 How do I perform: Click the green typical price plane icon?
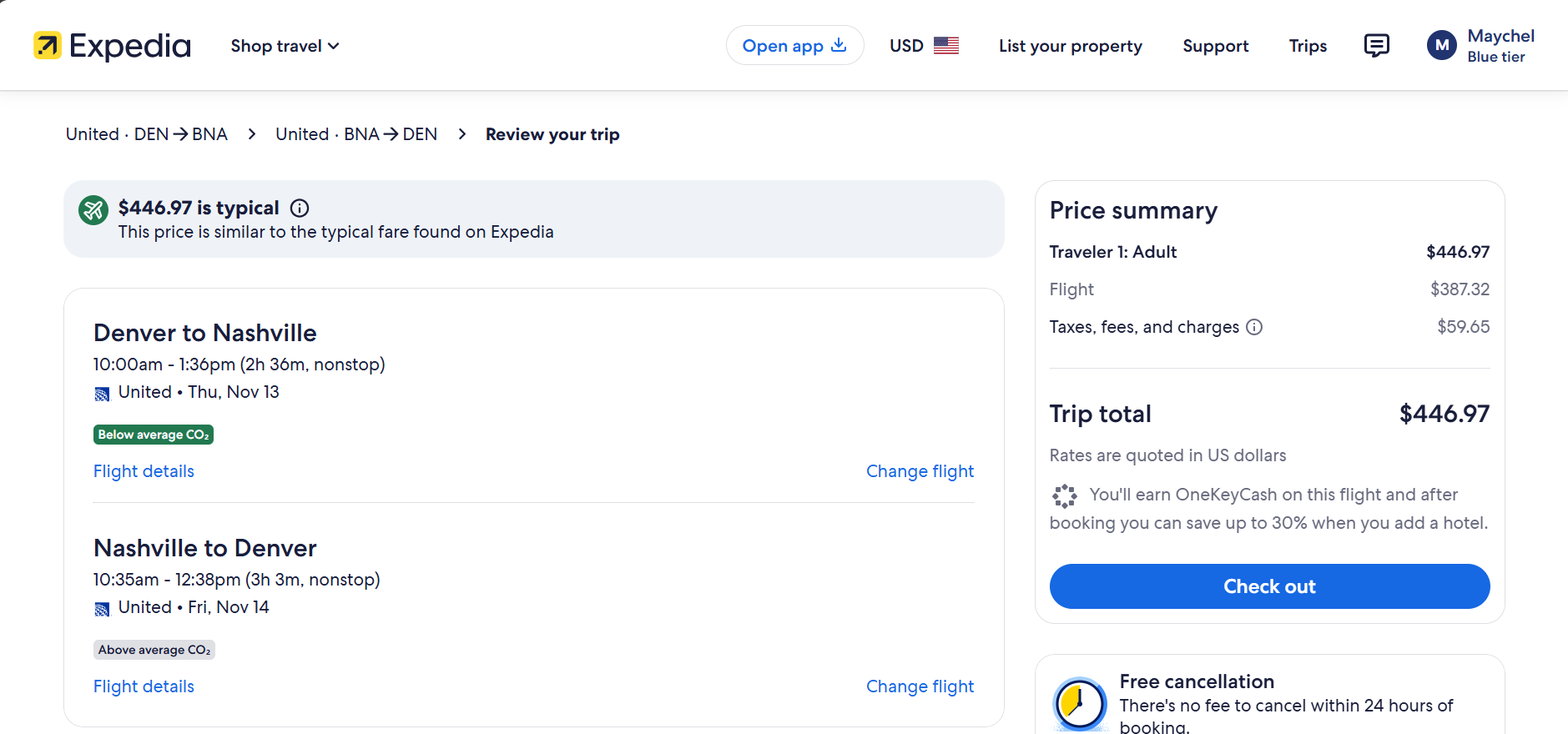tap(93, 210)
